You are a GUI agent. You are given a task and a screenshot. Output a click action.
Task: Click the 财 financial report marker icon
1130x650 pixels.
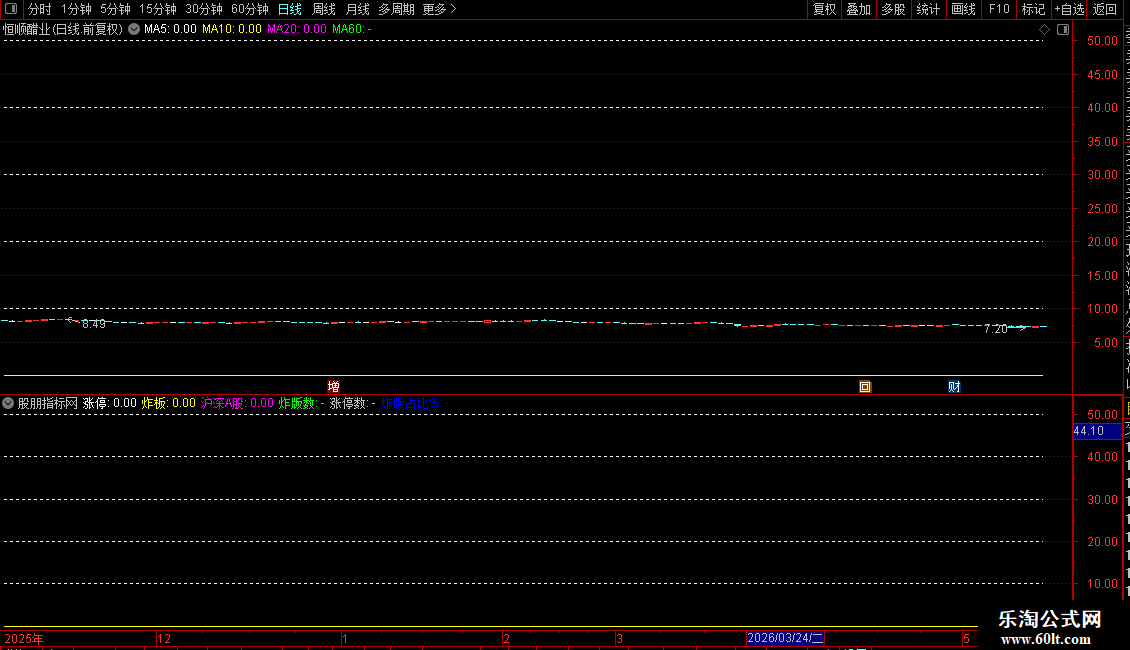tap(954, 387)
